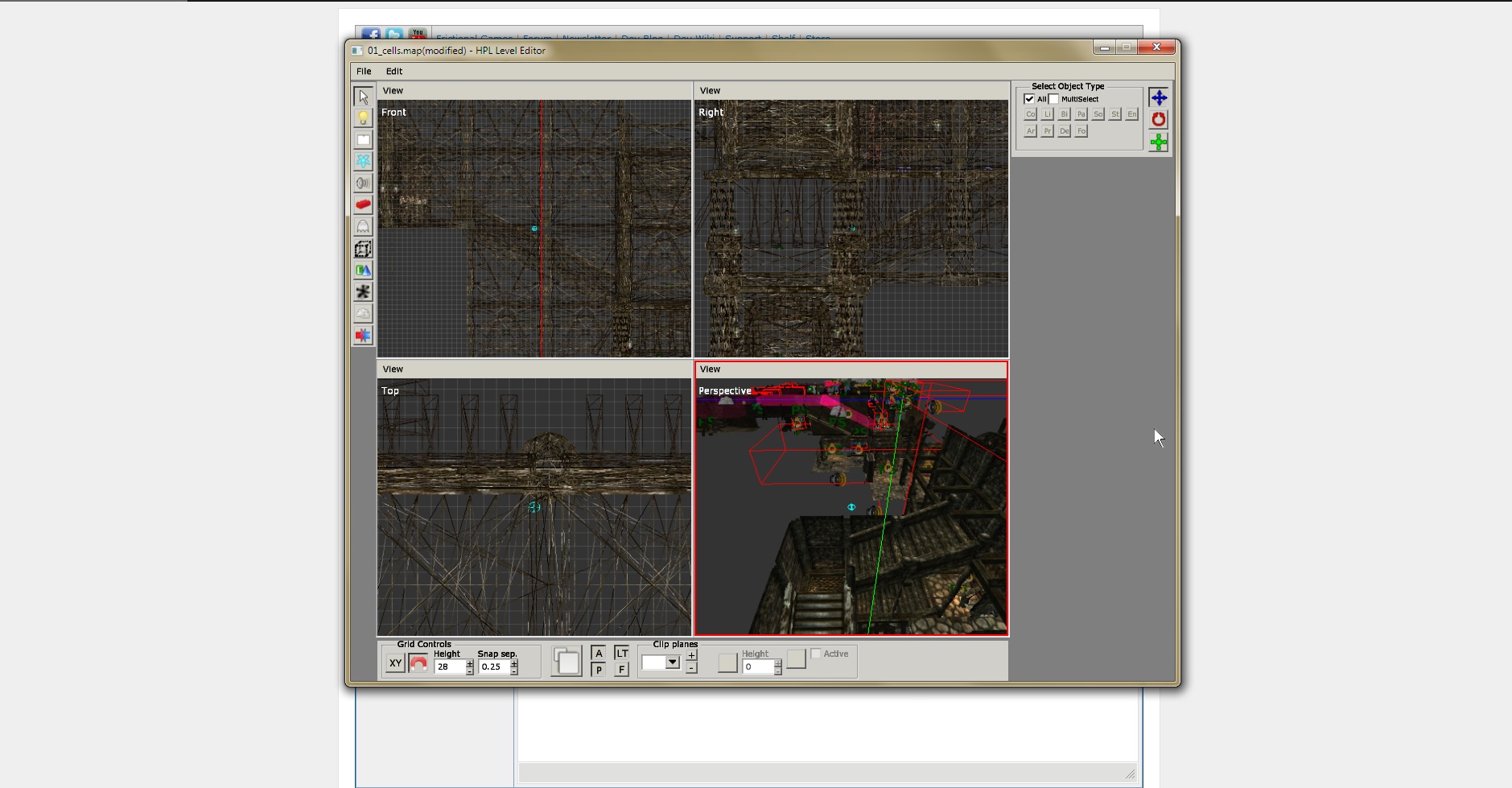Image resolution: width=1512 pixels, height=788 pixels.
Task: Open the Edit menu
Action: [394, 72]
